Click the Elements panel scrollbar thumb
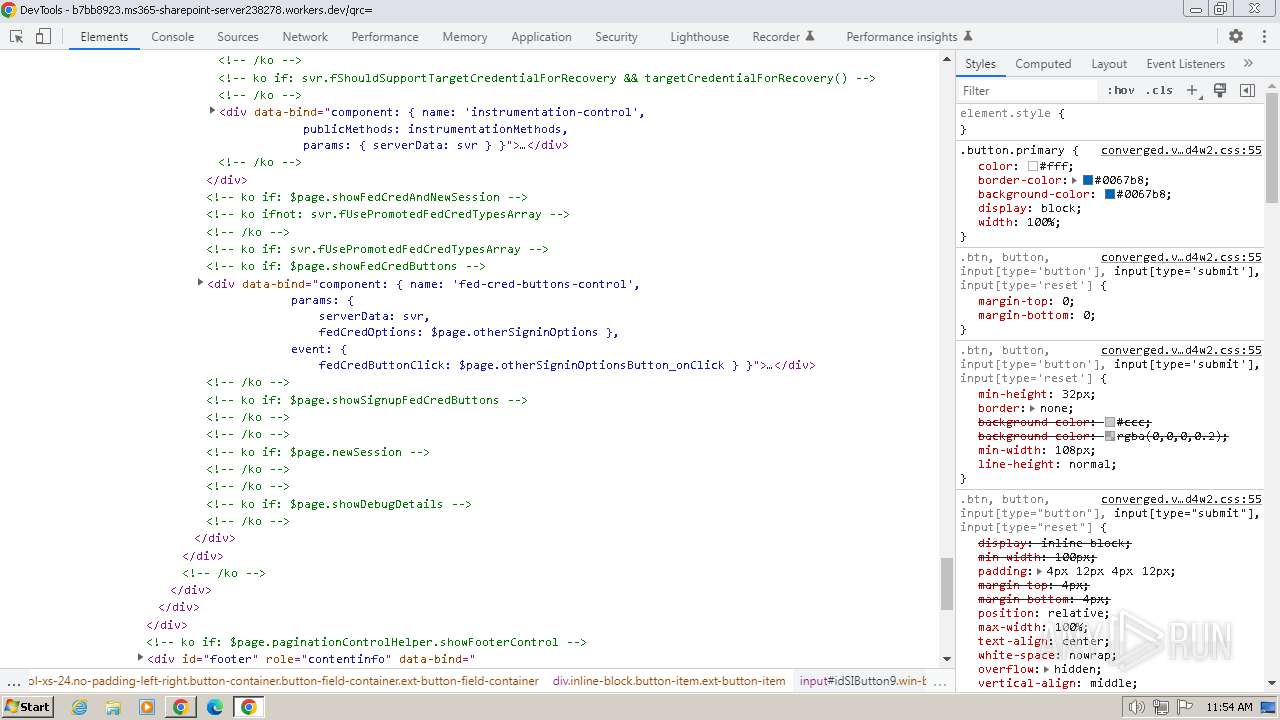Image resolution: width=1280 pixels, height=720 pixels. click(947, 584)
